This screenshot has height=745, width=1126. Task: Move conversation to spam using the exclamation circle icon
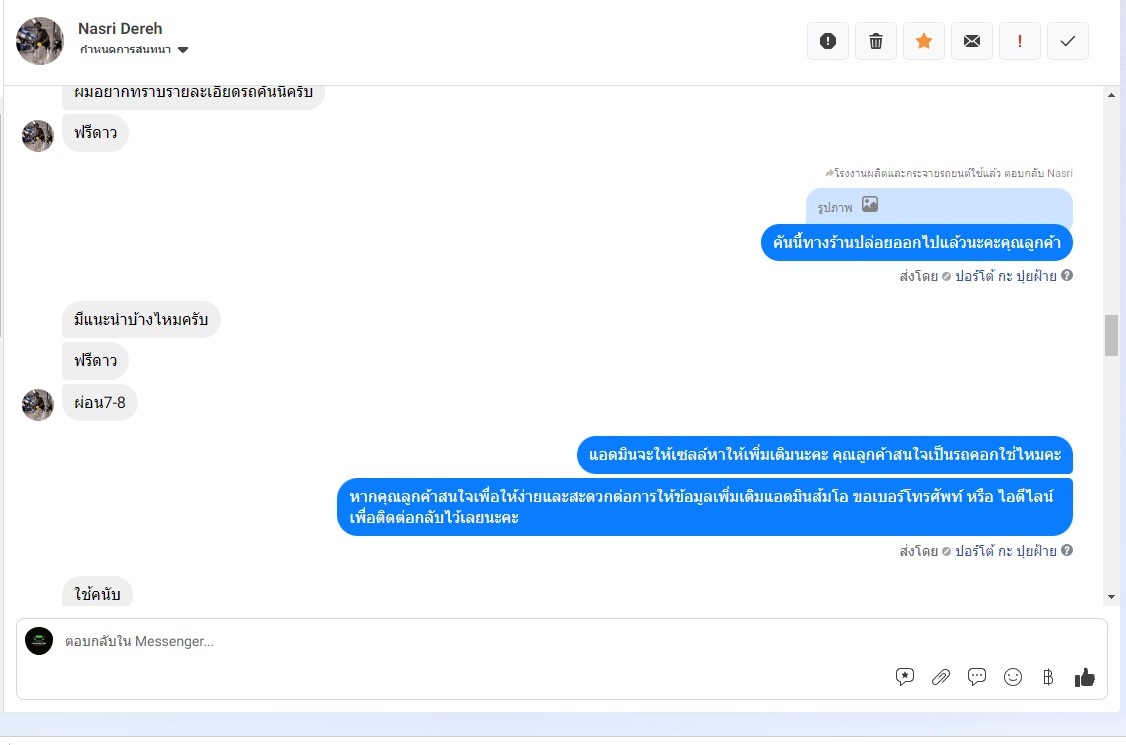pyautogui.click(x=827, y=41)
